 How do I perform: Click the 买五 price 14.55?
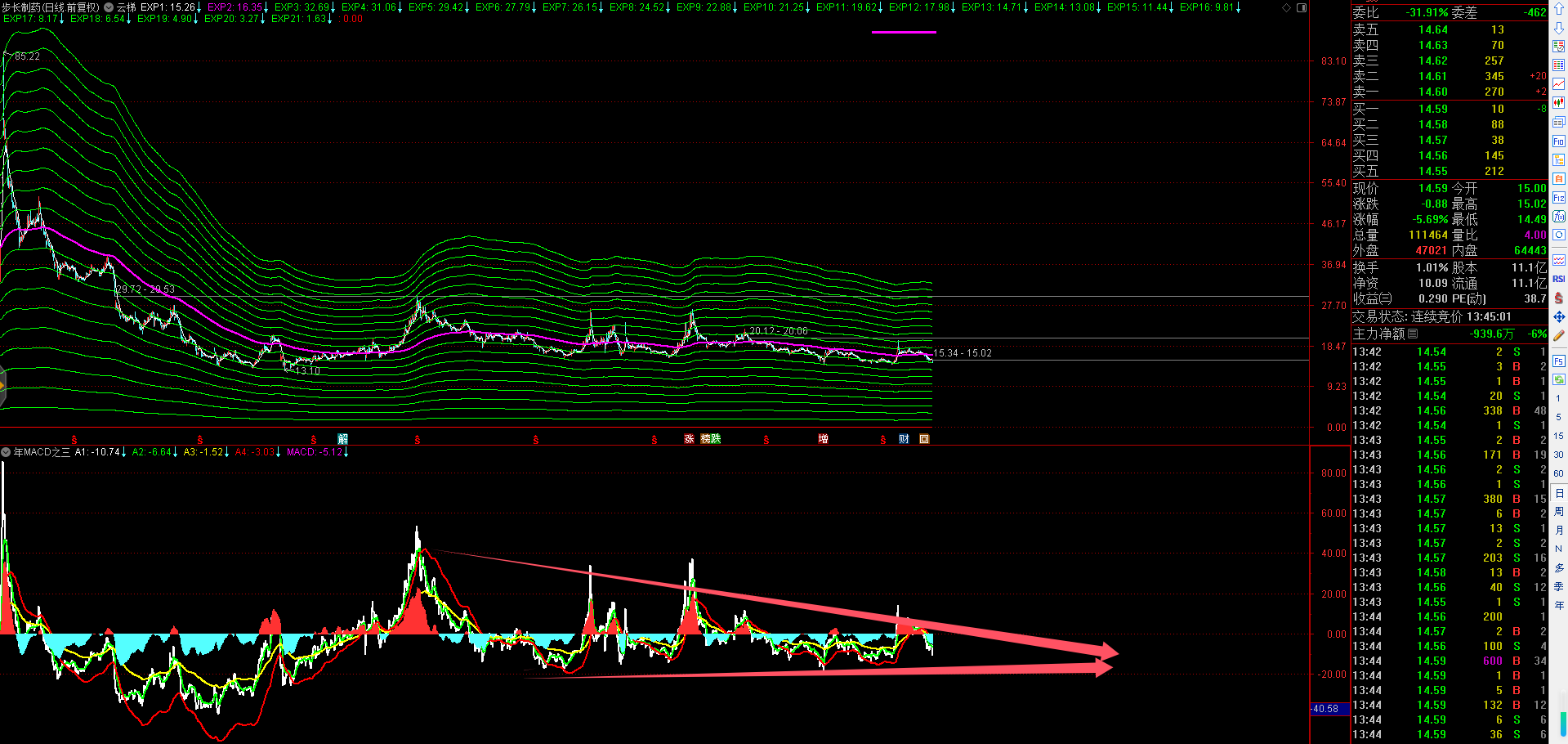pyautogui.click(x=1433, y=171)
